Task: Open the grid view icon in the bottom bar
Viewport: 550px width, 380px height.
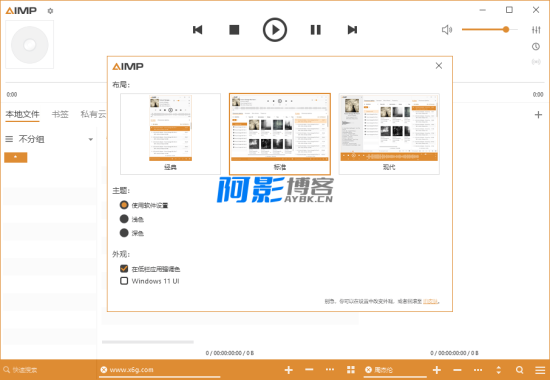Action: click(x=351, y=370)
